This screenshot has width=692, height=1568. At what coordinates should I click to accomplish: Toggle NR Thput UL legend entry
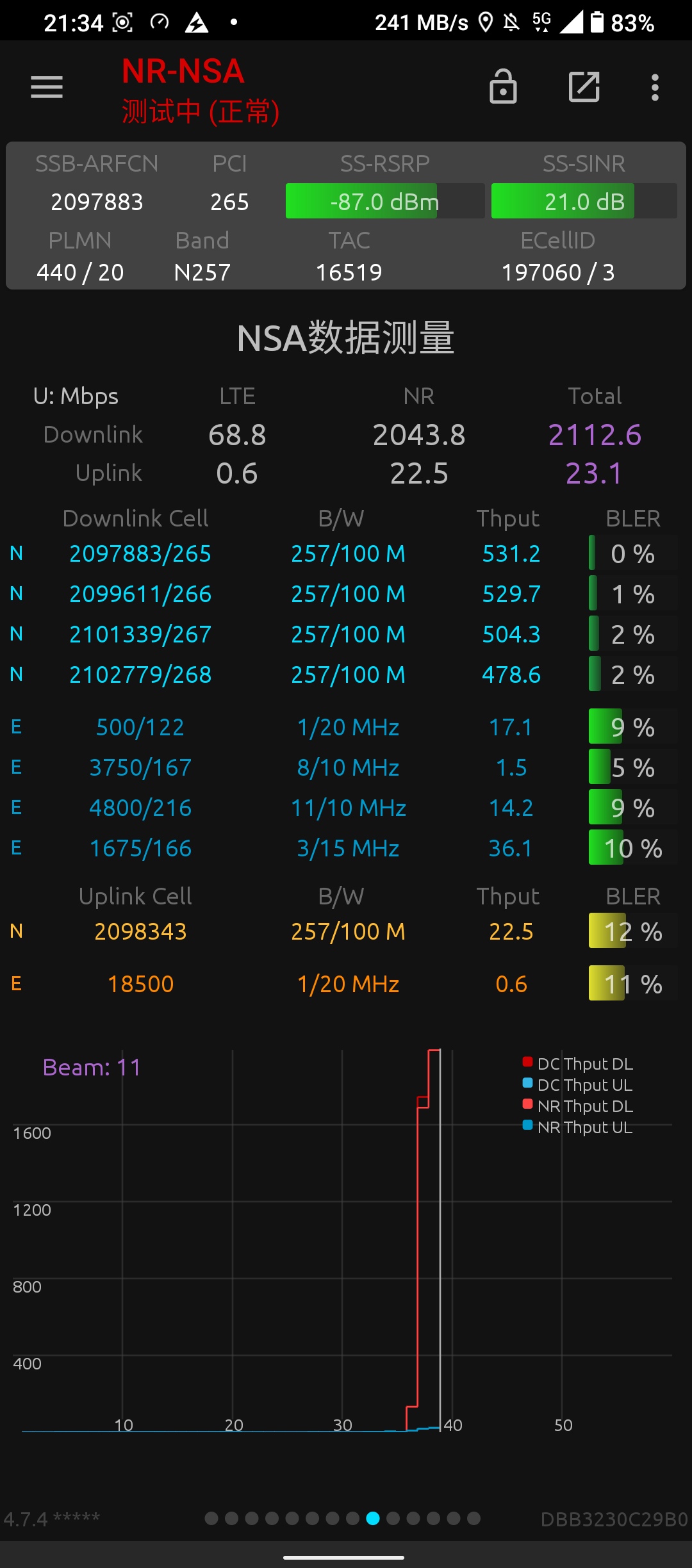tap(578, 1127)
